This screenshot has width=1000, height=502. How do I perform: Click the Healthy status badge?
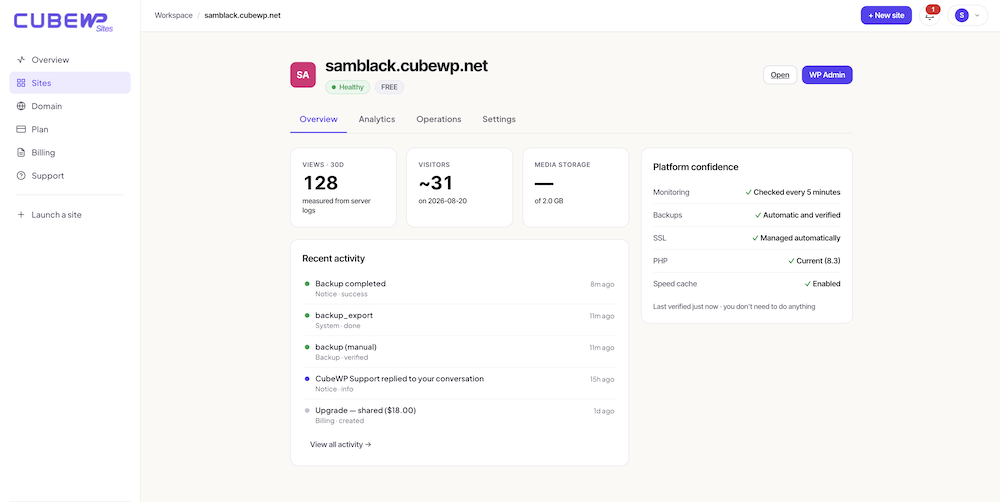pyautogui.click(x=348, y=87)
